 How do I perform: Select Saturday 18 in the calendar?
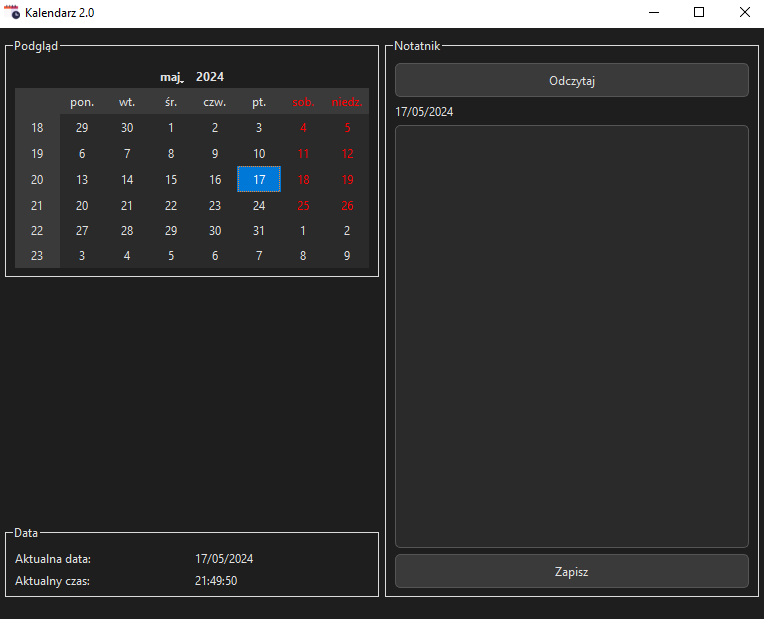[x=303, y=180]
